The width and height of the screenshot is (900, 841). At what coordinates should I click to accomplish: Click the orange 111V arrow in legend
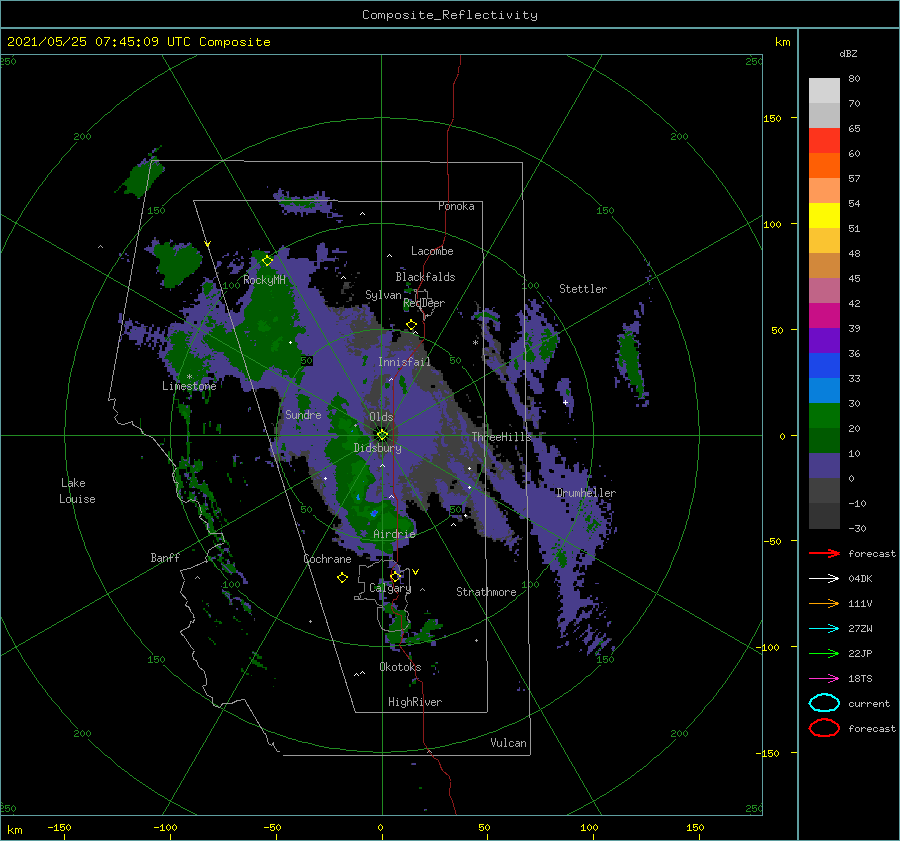[x=824, y=603]
